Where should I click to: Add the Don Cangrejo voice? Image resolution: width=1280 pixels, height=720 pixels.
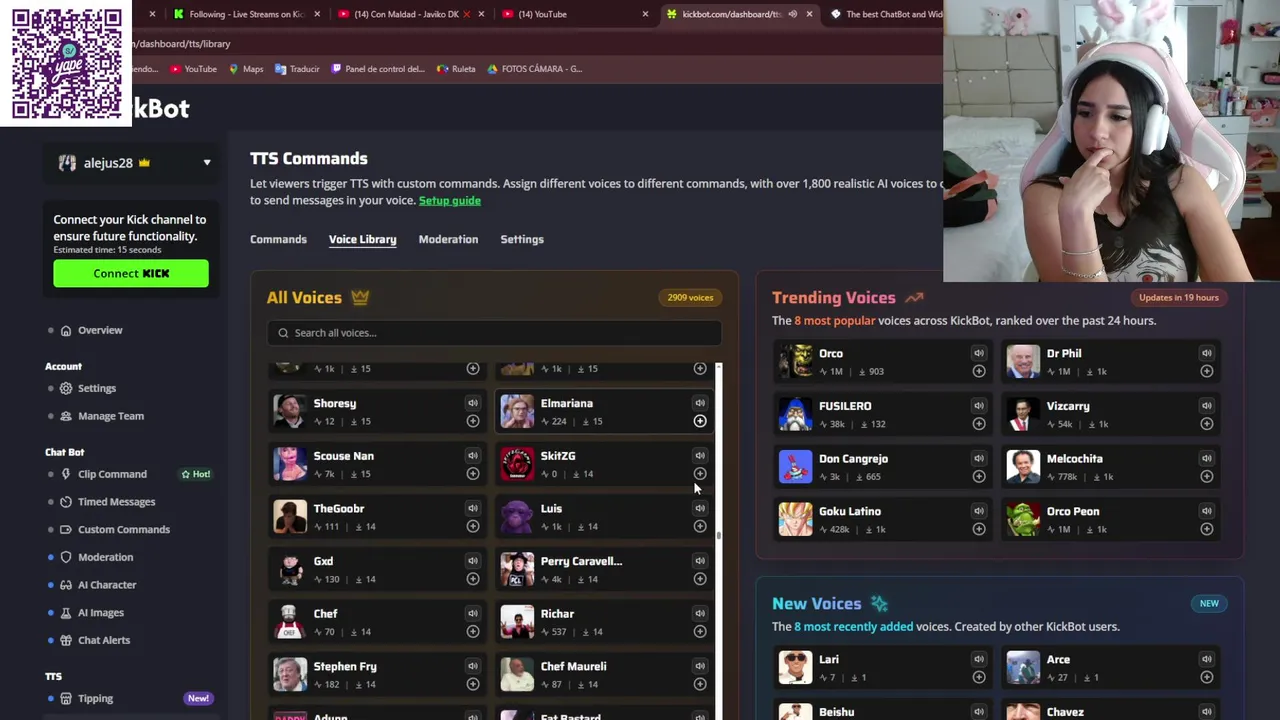979,476
